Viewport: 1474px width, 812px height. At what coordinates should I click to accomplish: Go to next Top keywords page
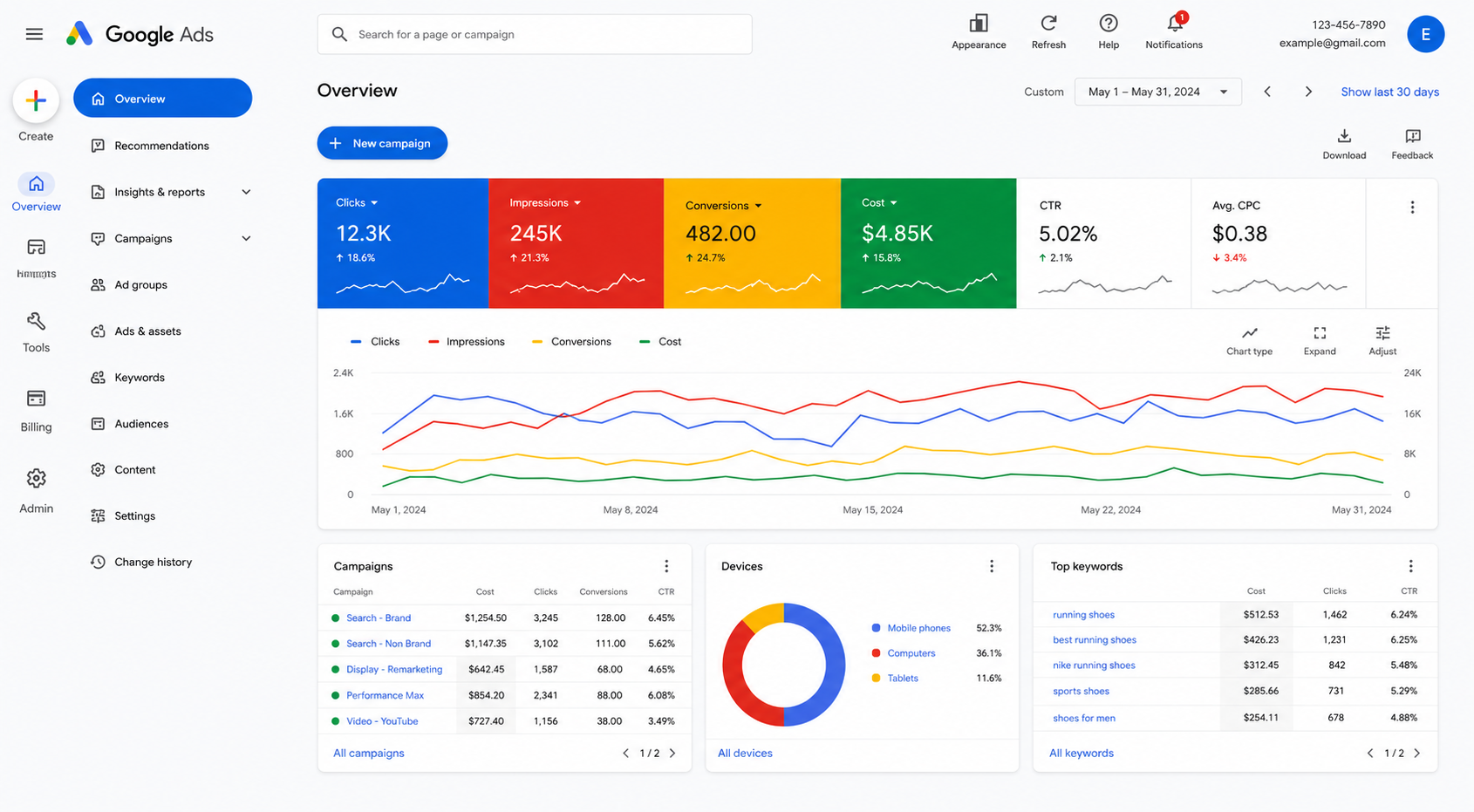1416,753
